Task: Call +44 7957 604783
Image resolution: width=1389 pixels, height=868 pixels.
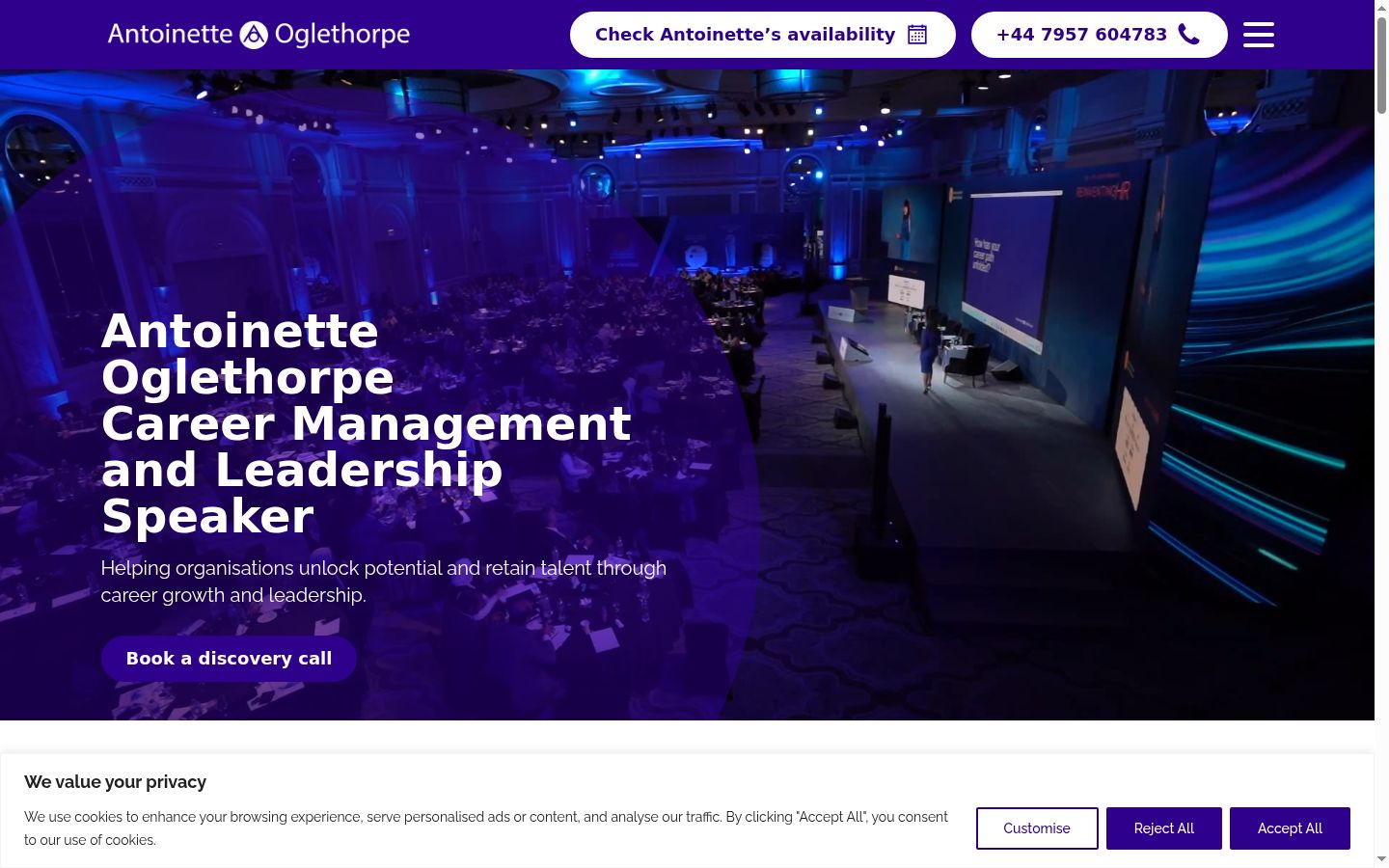Action: (x=1099, y=35)
